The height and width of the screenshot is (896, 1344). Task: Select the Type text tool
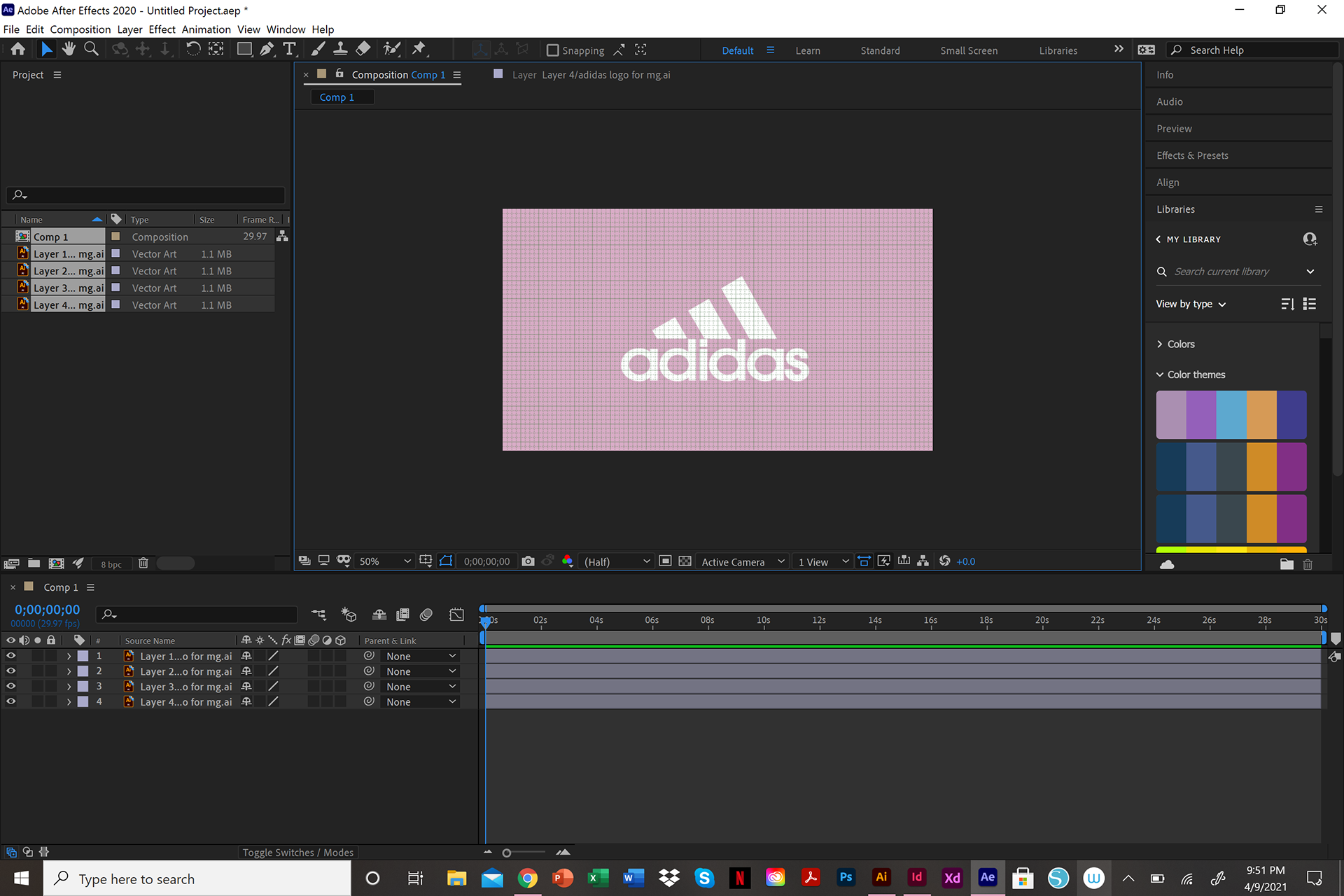(x=289, y=49)
